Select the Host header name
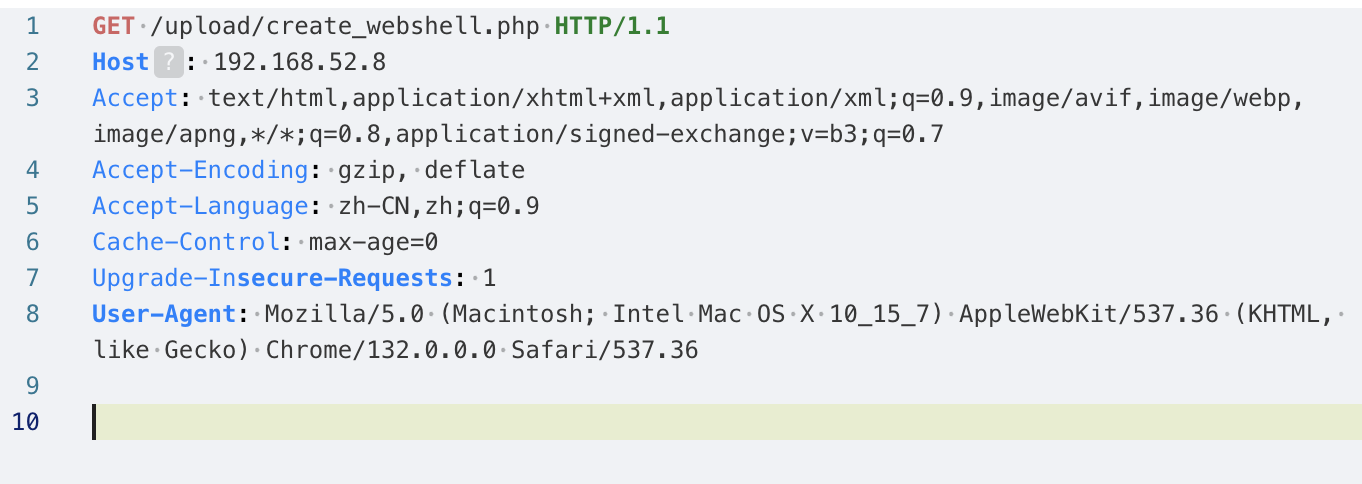Image resolution: width=1362 pixels, height=484 pixels. pyautogui.click(x=120, y=62)
